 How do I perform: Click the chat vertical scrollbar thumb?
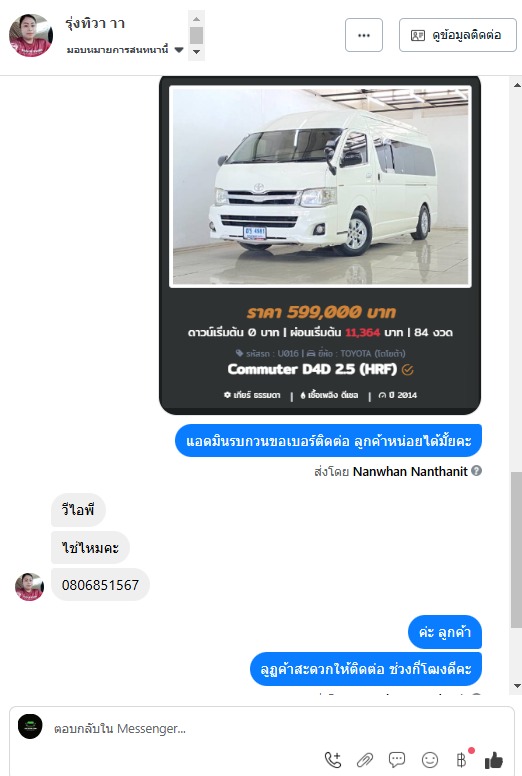pyautogui.click(x=517, y=549)
